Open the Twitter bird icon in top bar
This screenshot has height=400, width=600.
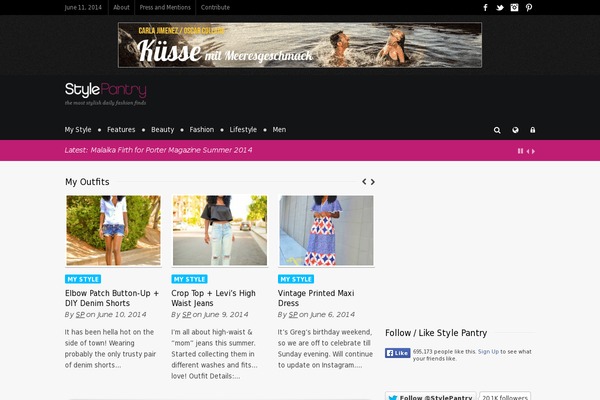(x=500, y=8)
